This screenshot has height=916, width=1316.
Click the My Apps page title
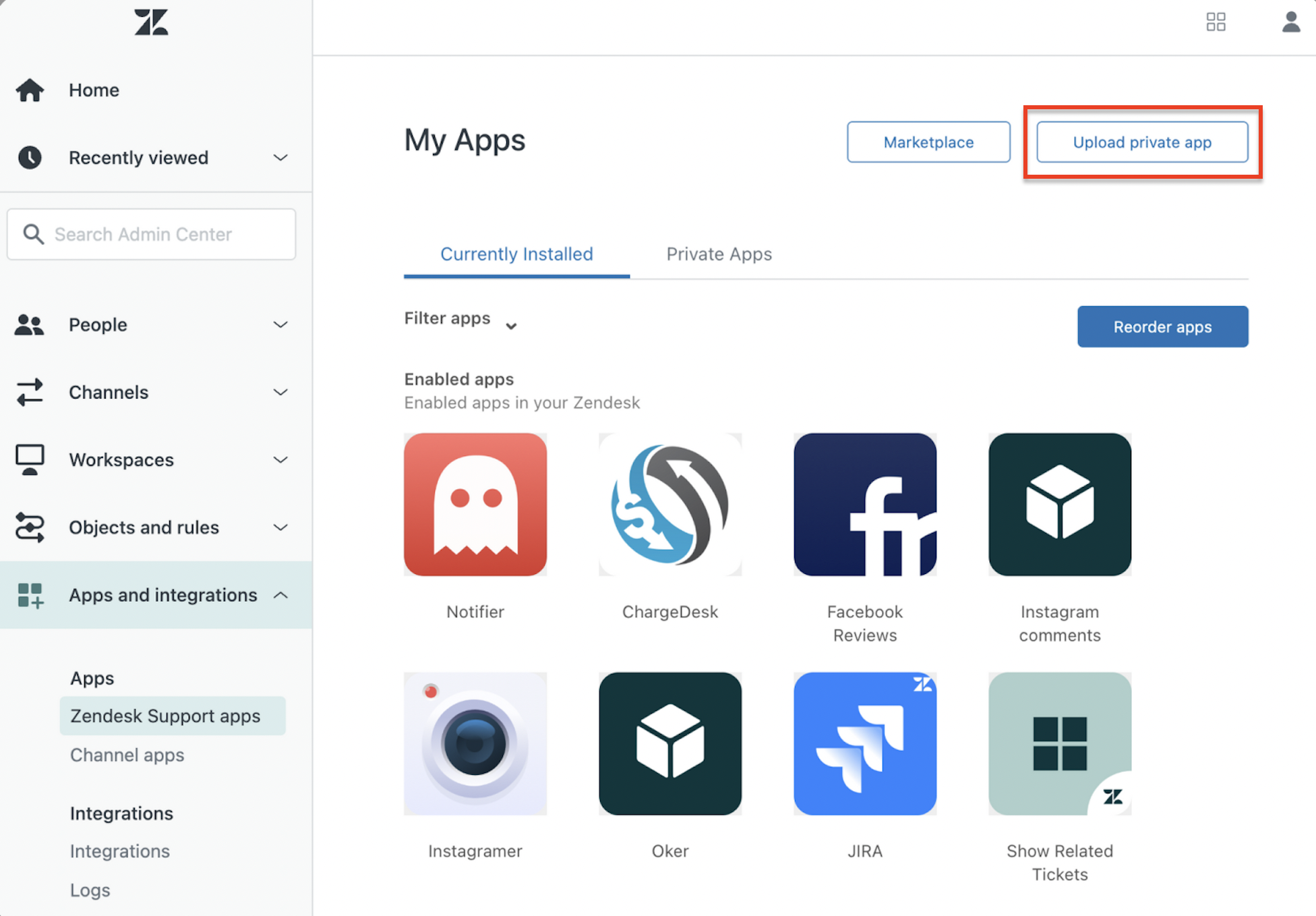tap(465, 140)
